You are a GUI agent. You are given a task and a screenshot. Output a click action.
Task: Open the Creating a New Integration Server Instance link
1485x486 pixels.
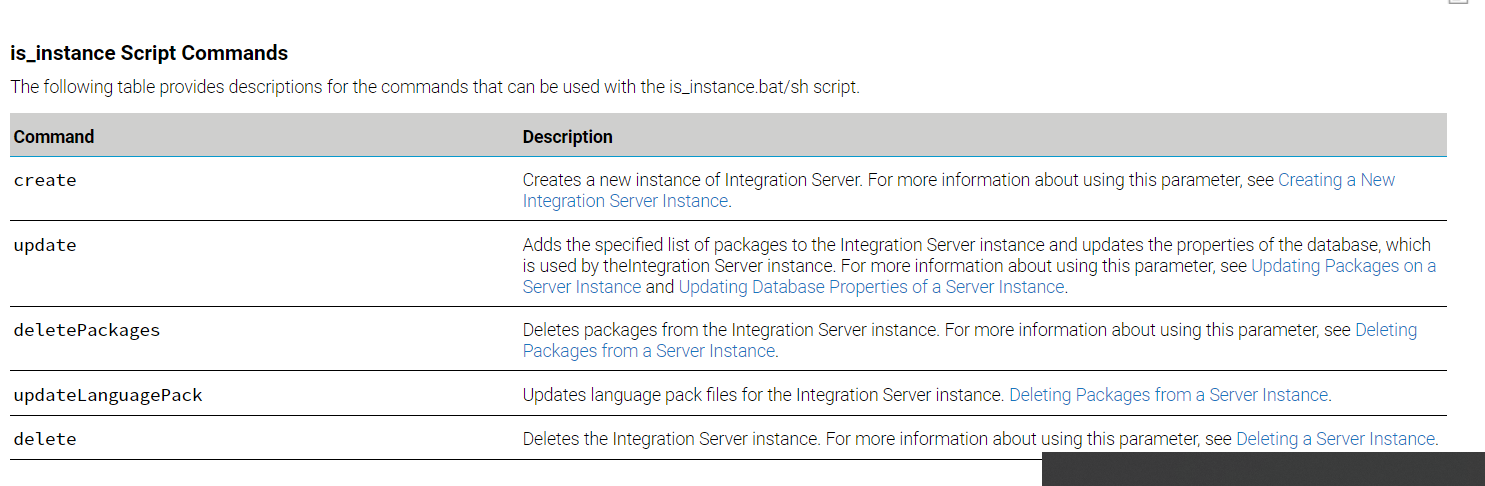coord(1336,181)
